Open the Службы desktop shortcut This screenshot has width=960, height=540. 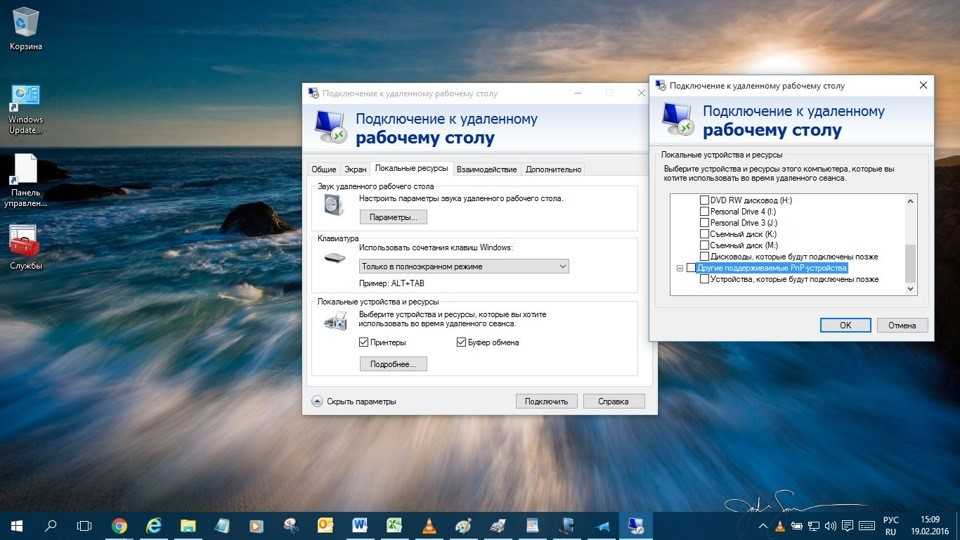[x=25, y=247]
